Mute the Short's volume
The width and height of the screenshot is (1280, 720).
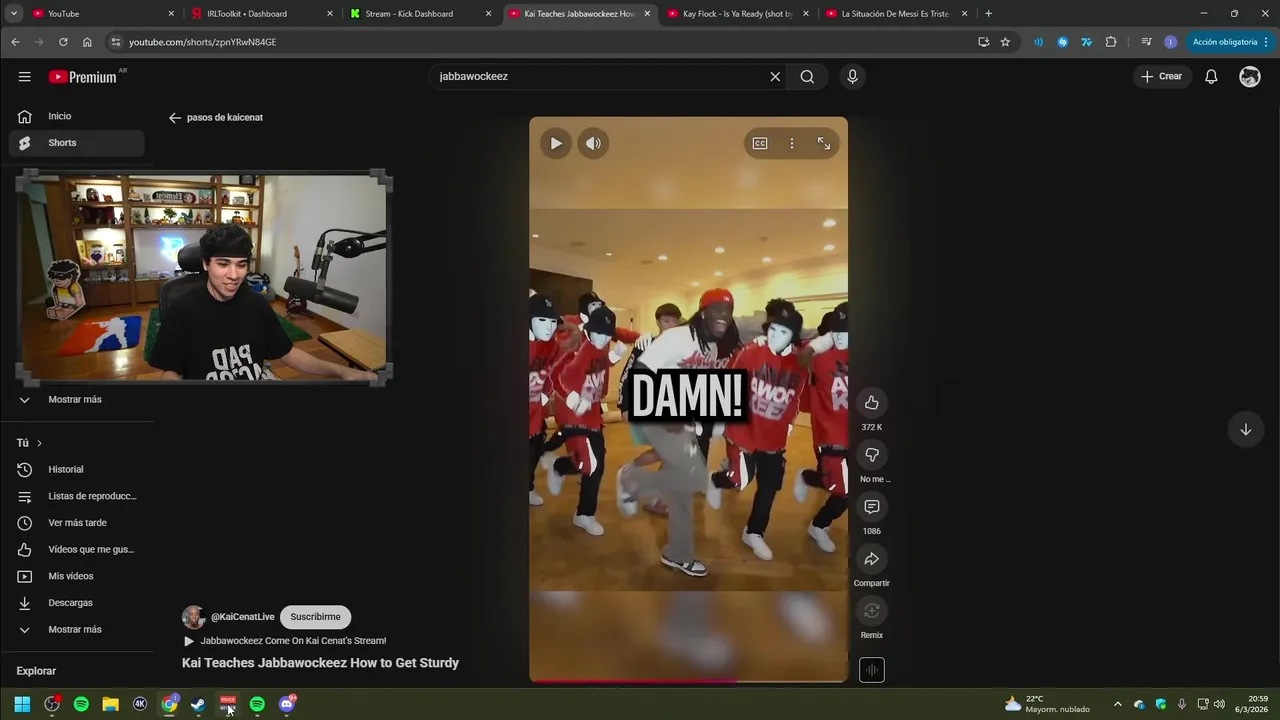(593, 143)
